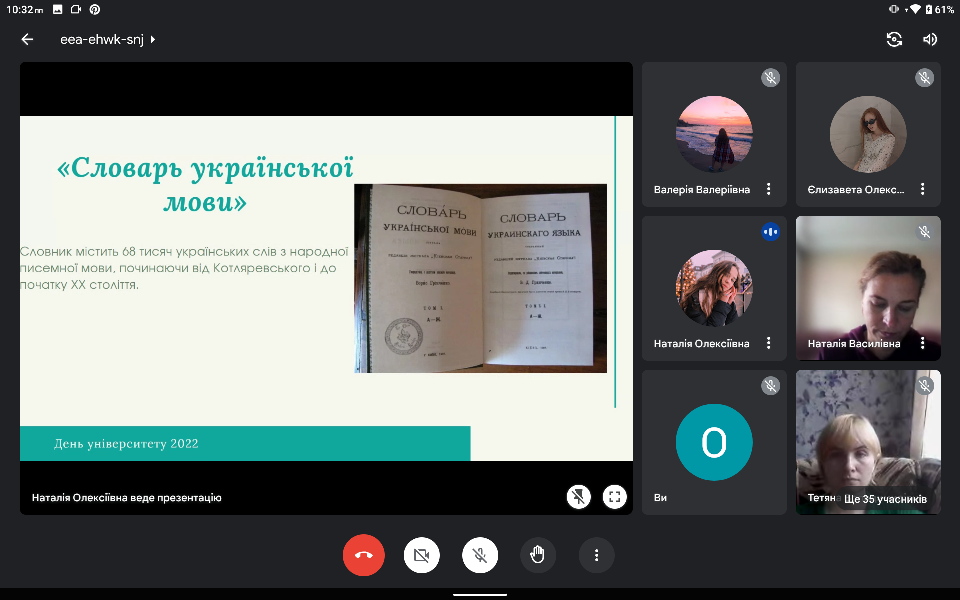Open the audio output speaker icon
This screenshot has width=960, height=600.
click(930, 39)
